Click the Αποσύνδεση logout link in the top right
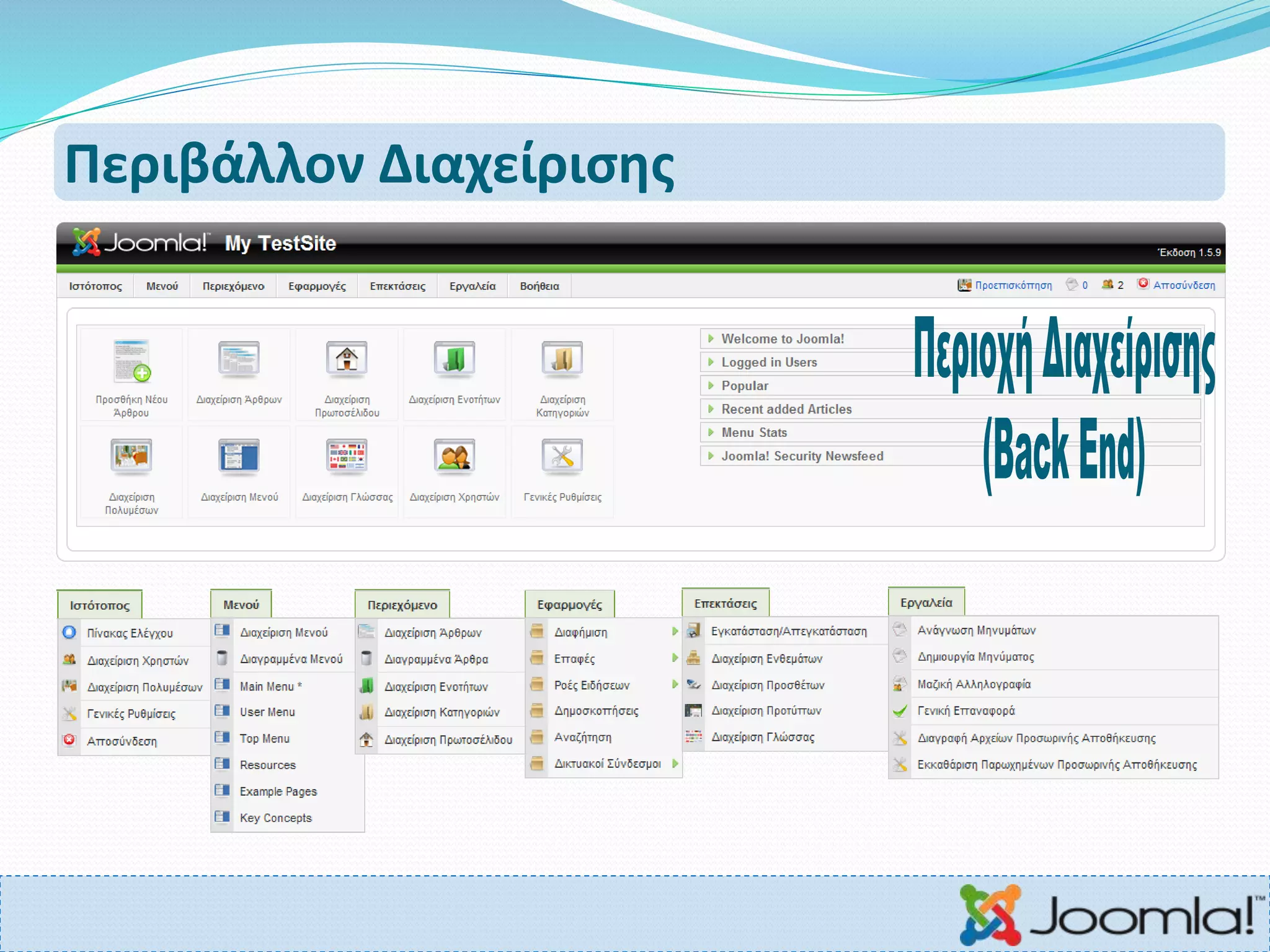The width and height of the screenshot is (1270, 952). (1183, 285)
